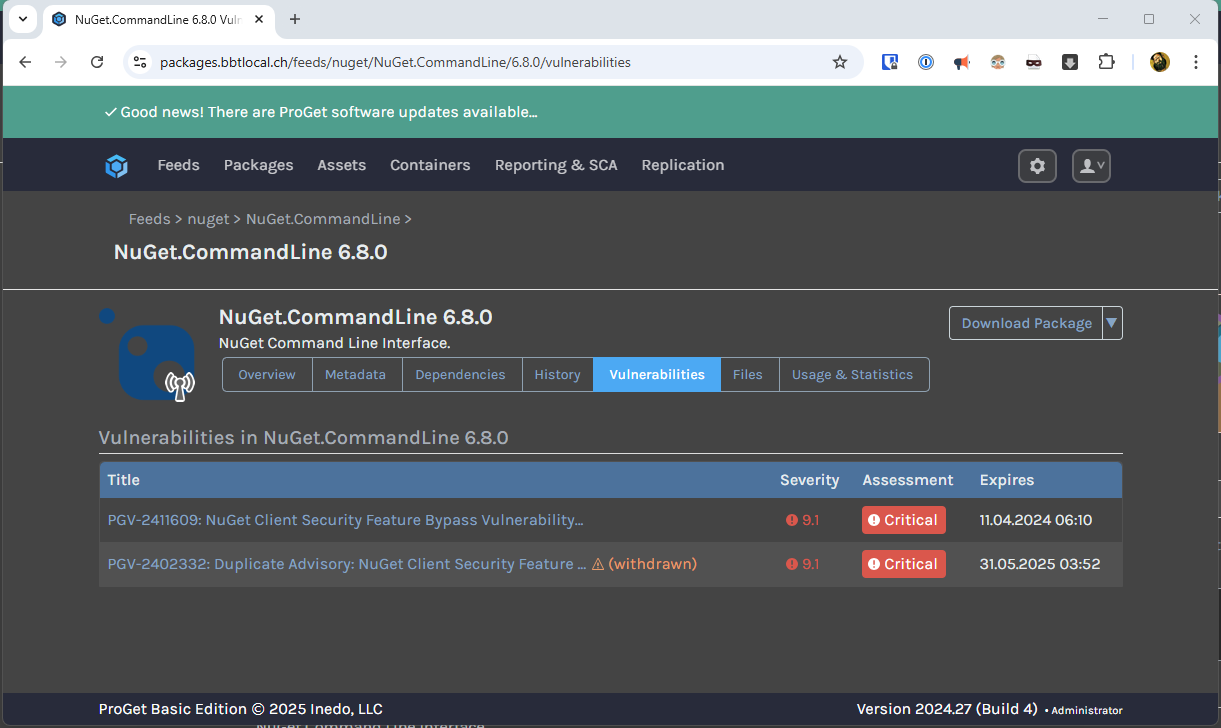
Task: Reload the page
Action: (97, 62)
